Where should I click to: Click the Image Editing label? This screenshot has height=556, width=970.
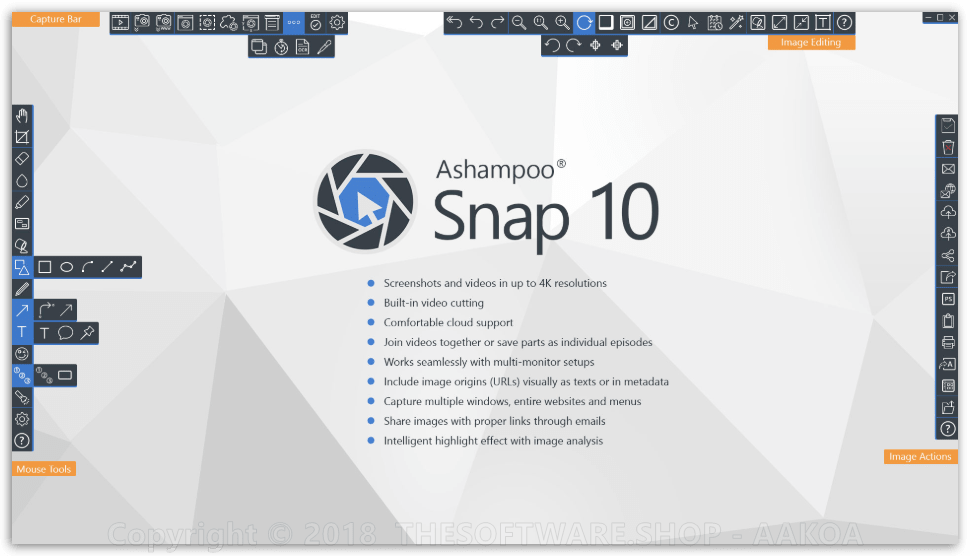click(x=811, y=42)
